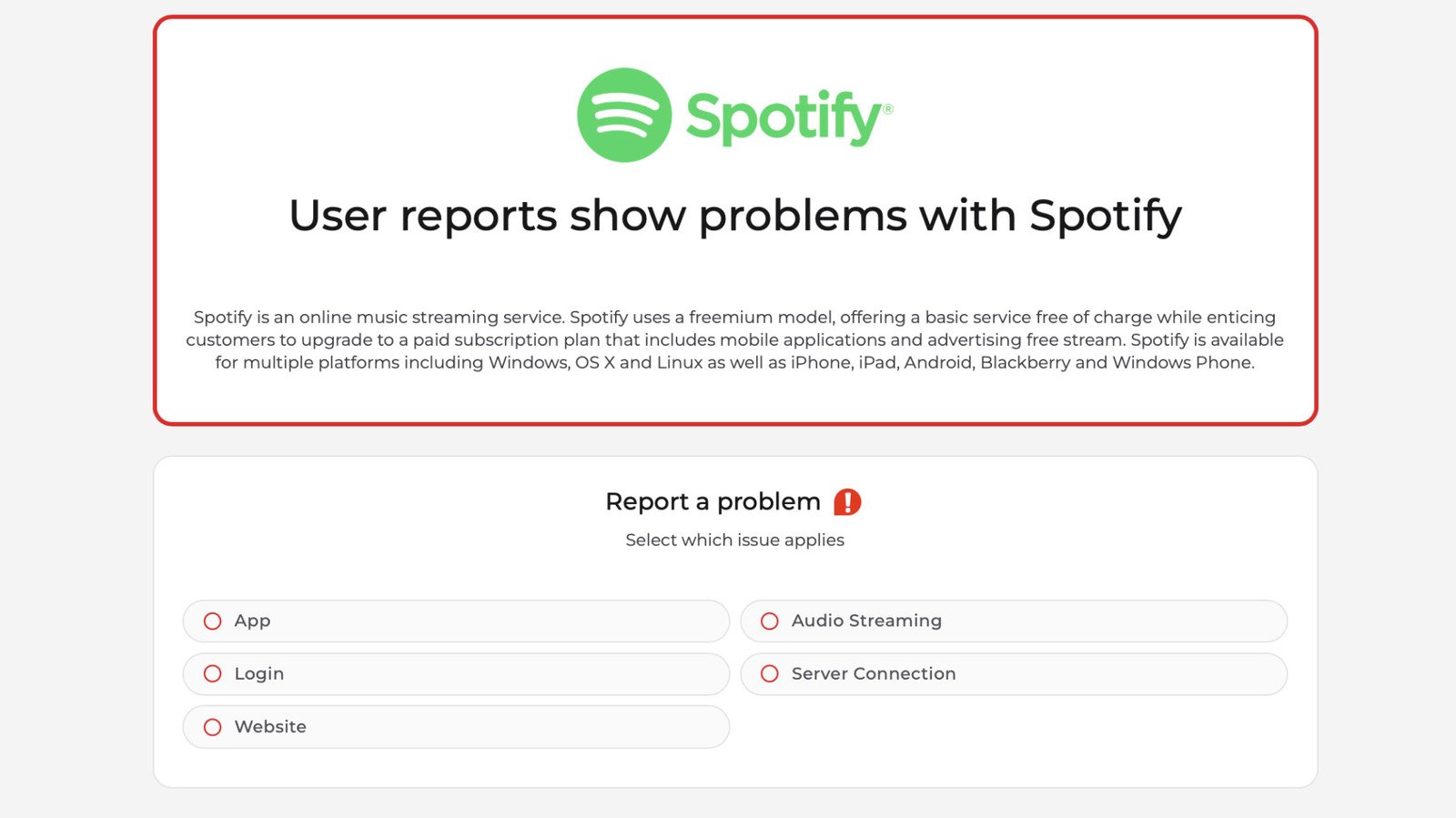Choose the 'Login' label text
Viewport: 1456px width, 818px height.
point(259,674)
